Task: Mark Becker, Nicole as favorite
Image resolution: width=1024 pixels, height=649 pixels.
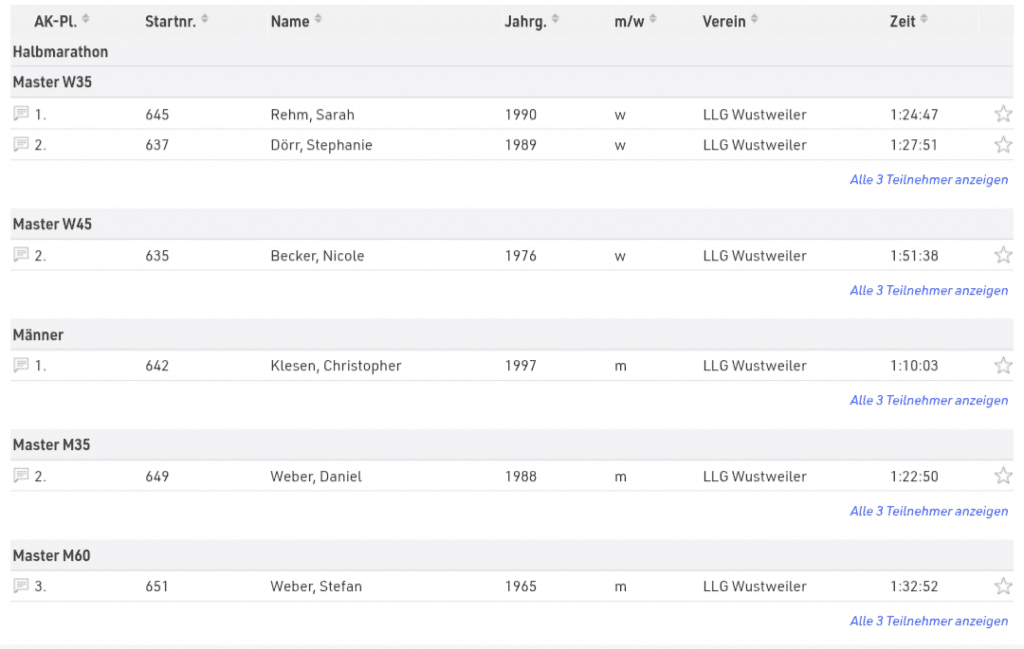Action: point(1003,255)
